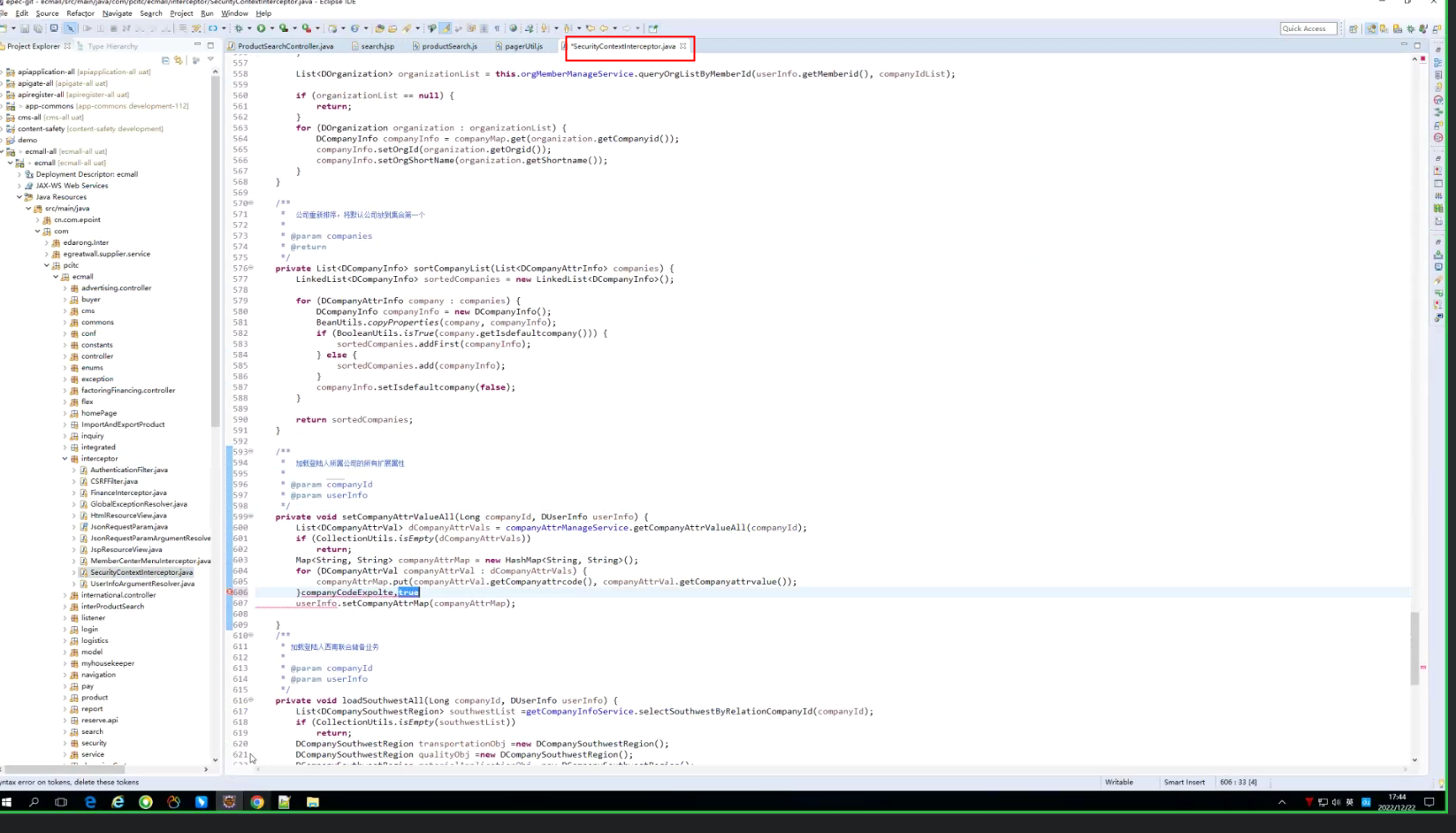Click the editor vertical scrollbar thumb
The image size is (1456, 833).
click(1414, 647)
